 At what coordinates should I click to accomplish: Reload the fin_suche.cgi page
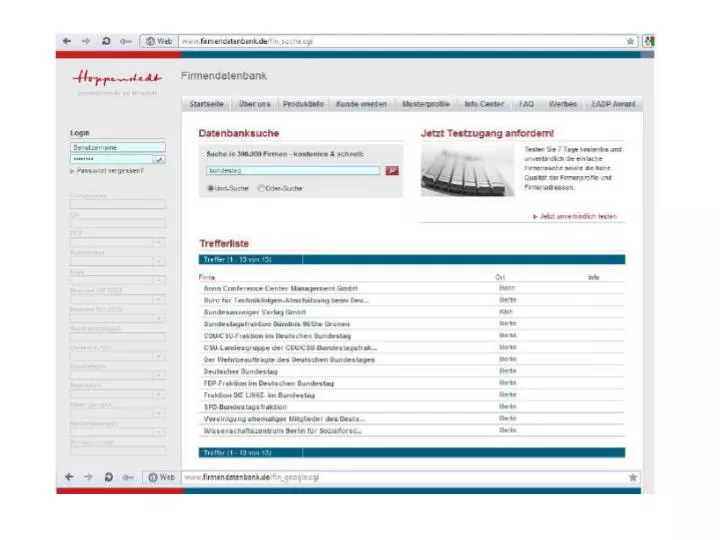coord(106,41)
